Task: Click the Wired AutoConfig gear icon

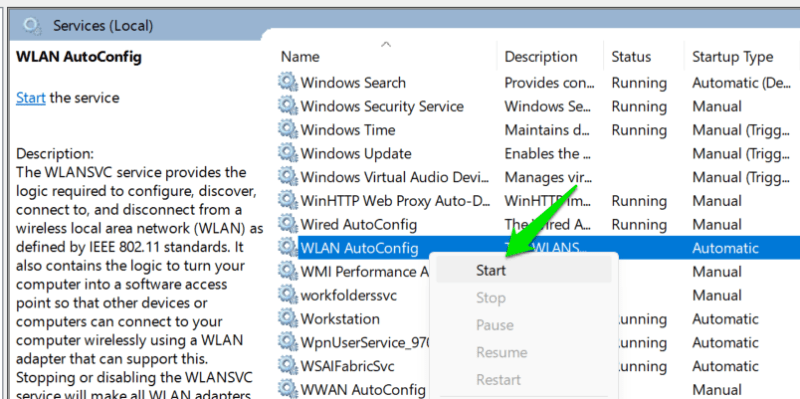Action: (x=288, y=224)
